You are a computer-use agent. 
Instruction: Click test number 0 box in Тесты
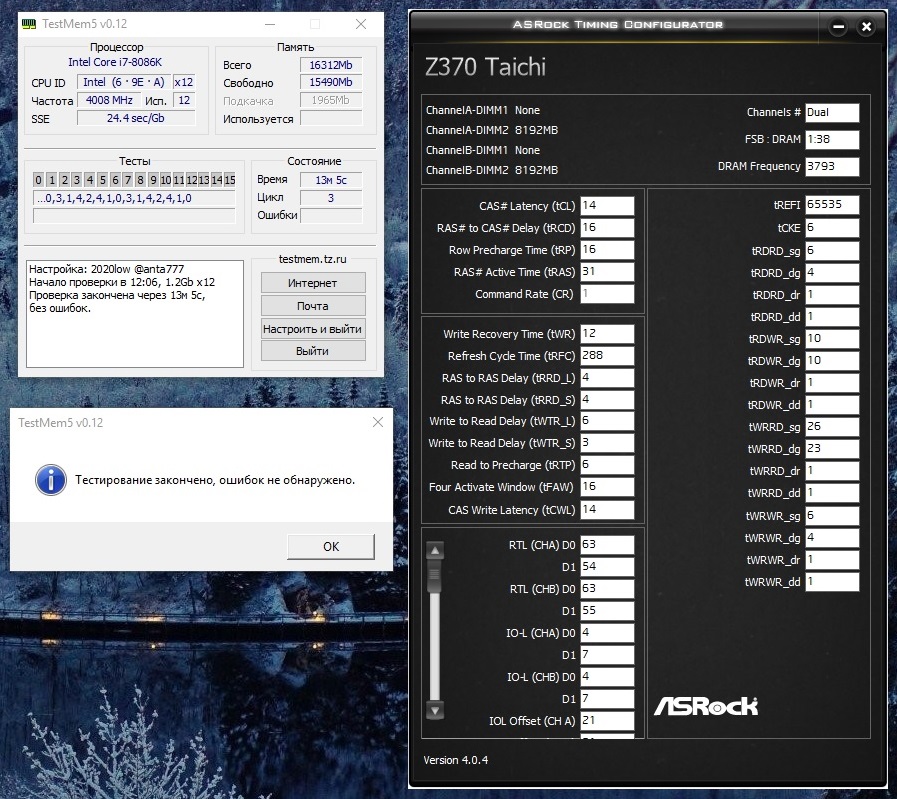click(x=38, y=180)
